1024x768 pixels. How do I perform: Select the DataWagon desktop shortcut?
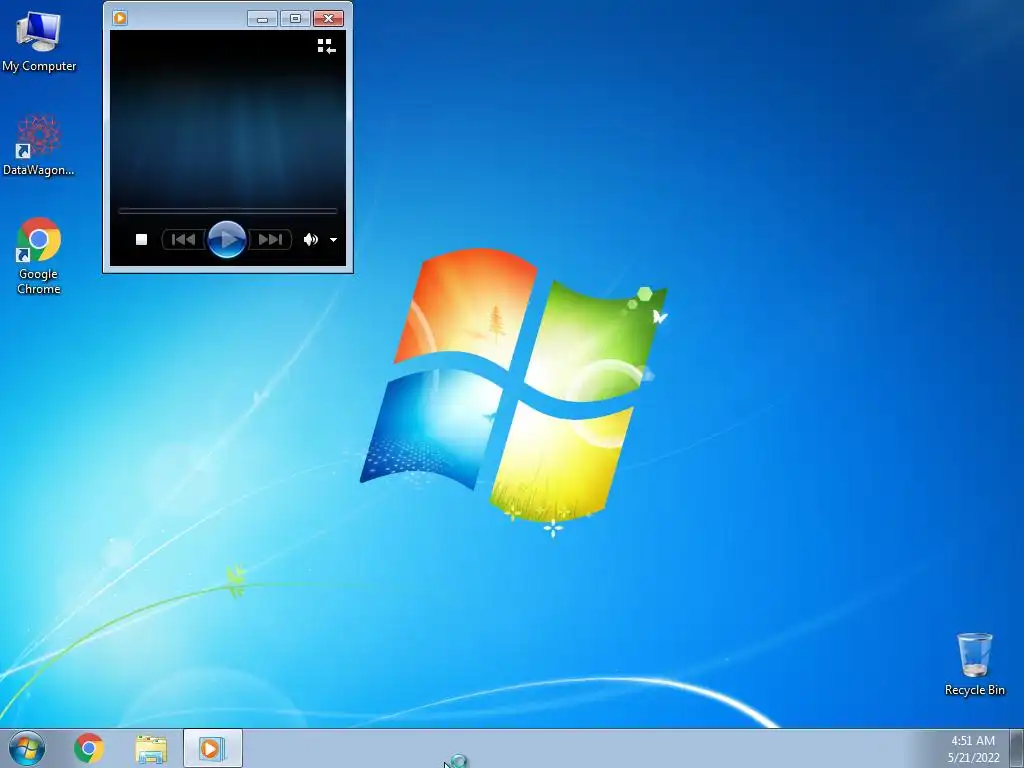[39, 145]
